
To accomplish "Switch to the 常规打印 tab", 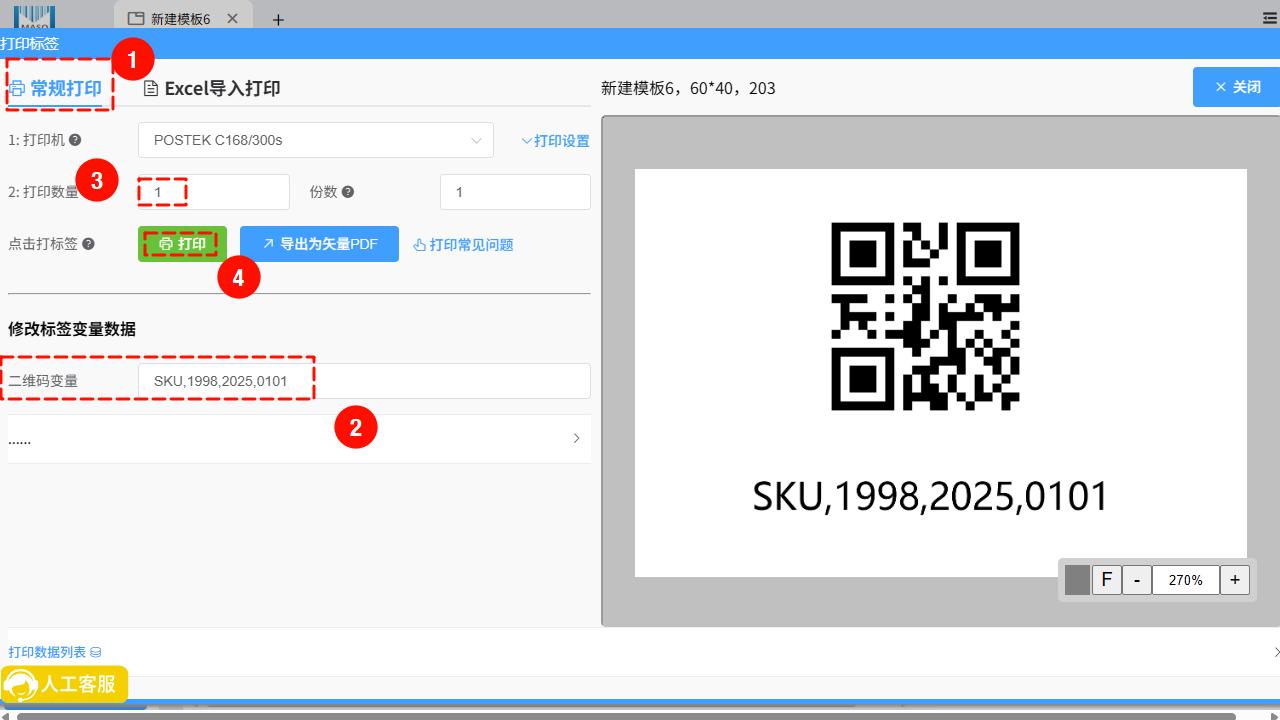I will tap(56, 88).
